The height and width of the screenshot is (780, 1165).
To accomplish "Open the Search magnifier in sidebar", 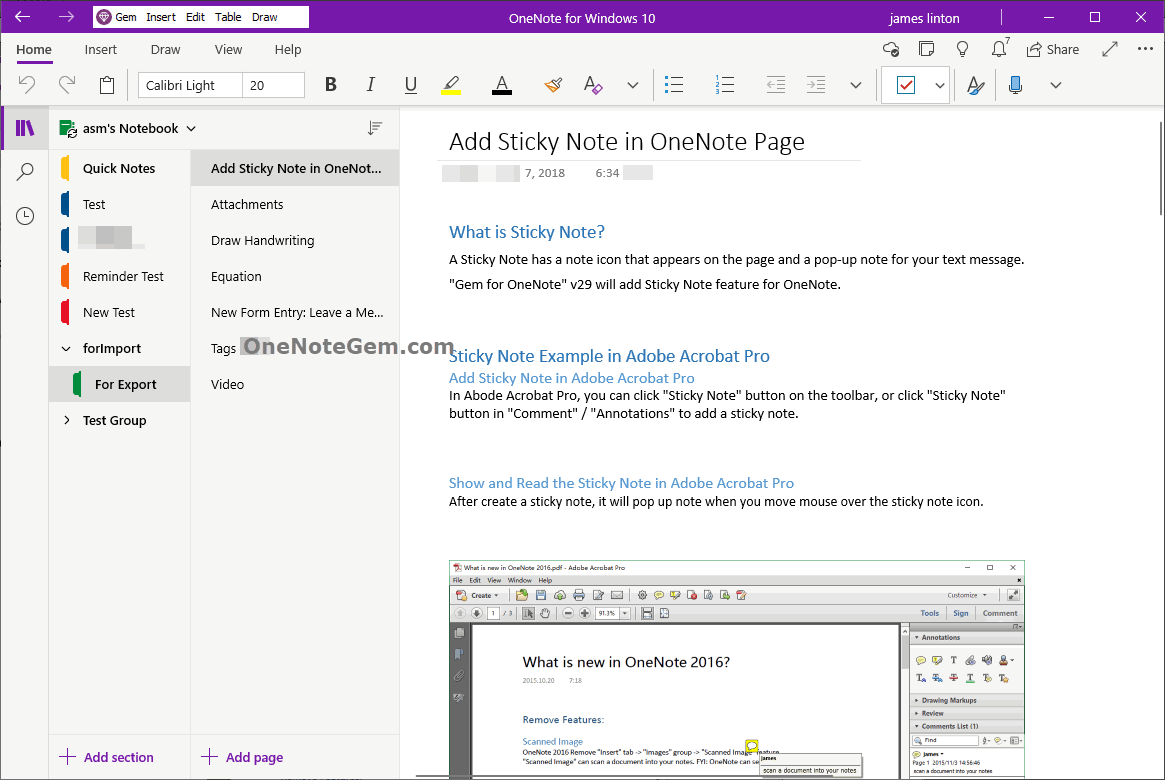I will coord(25,172).
